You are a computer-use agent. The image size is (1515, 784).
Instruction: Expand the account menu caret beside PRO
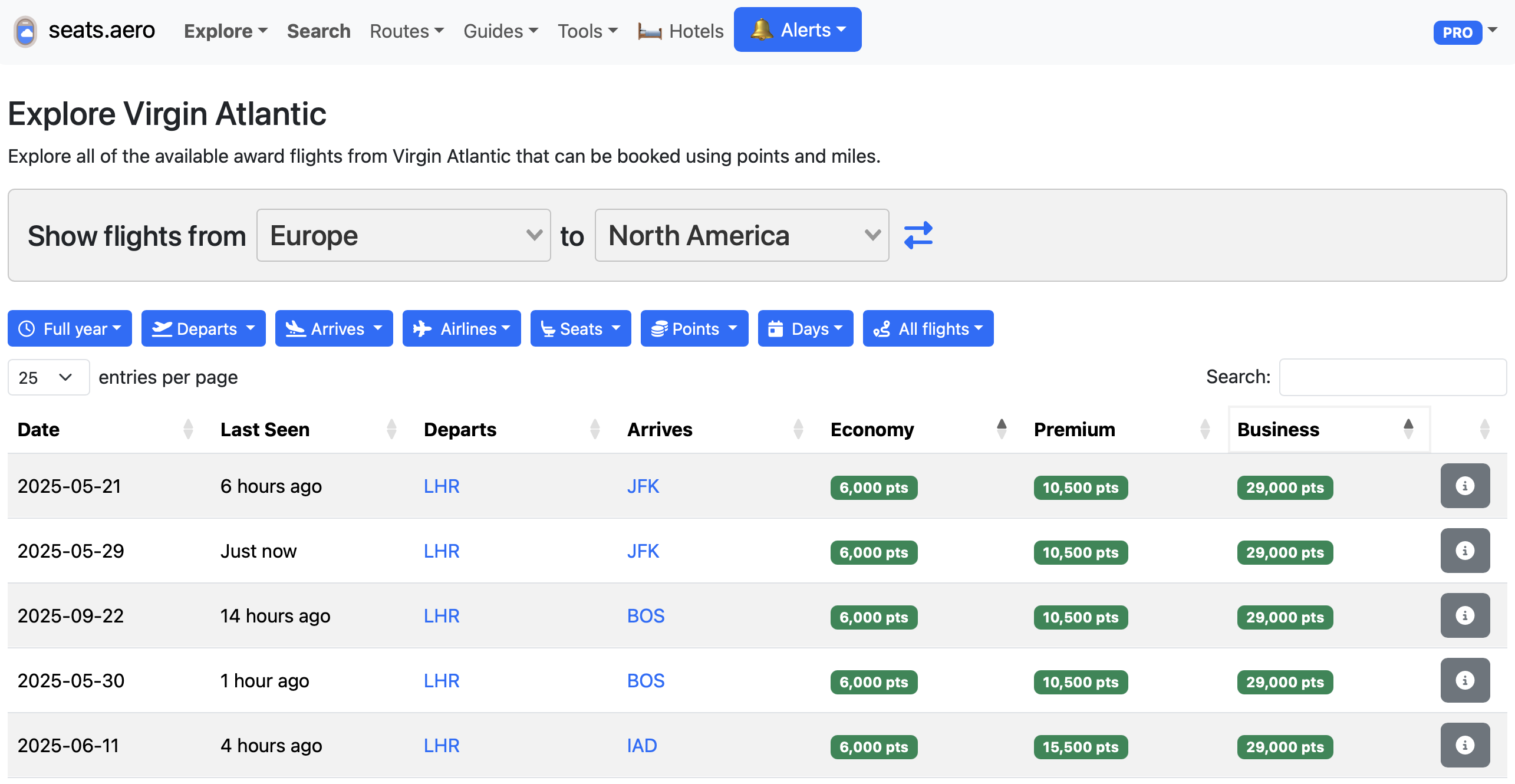[x=1493, y=29]
